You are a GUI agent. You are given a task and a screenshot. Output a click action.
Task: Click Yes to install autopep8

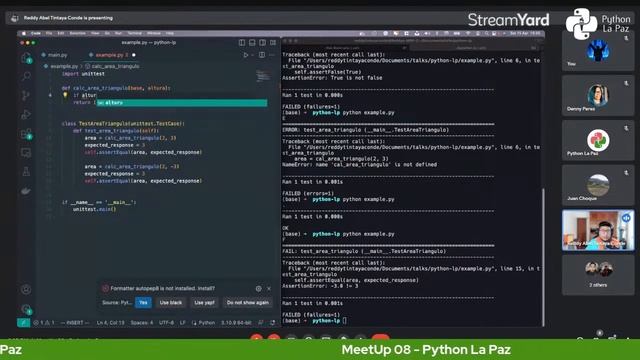tap(143, 302)
